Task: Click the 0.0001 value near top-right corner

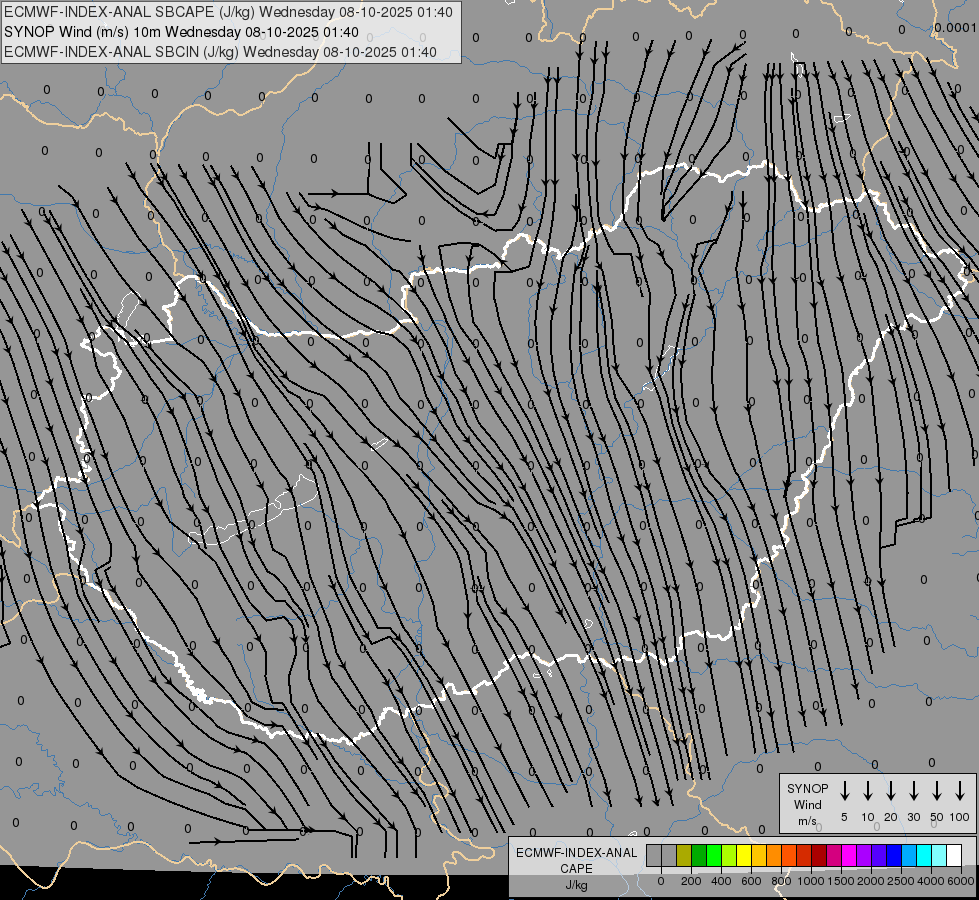Action: (955, 27)
